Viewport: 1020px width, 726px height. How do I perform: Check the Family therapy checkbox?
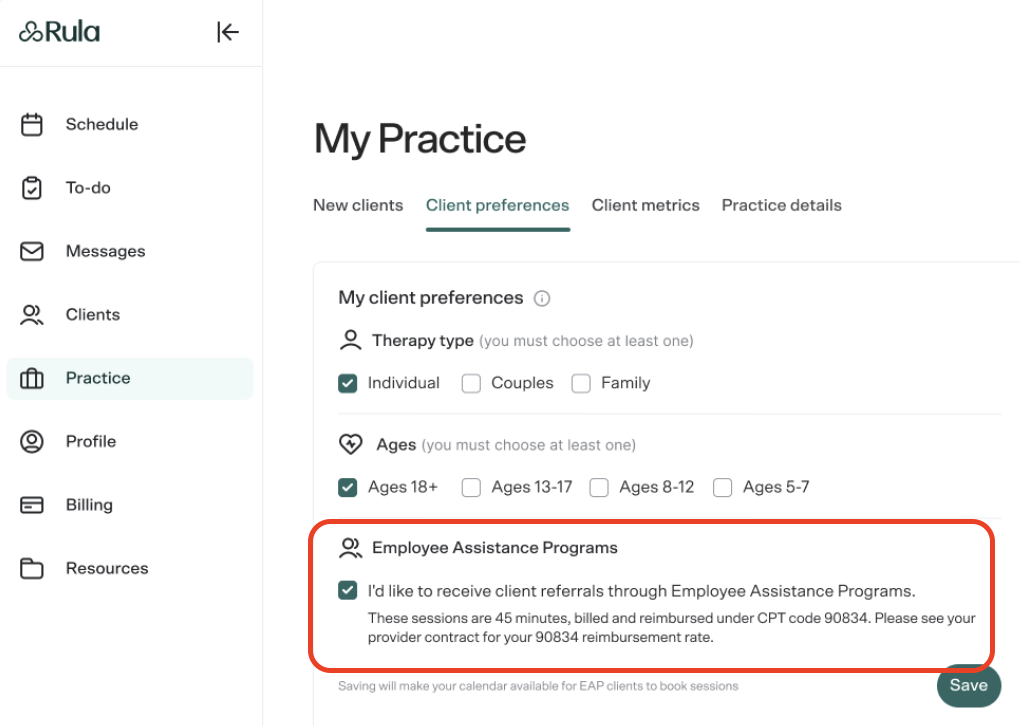(x=581, y=383)
